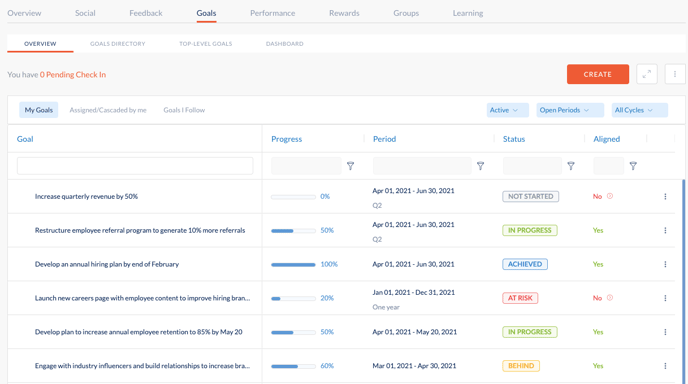The width and height of the screenshot is (688, 384).
Task: Open row menu for industry influencers goal
Action: pyautogui.click(x=665, y=366)
